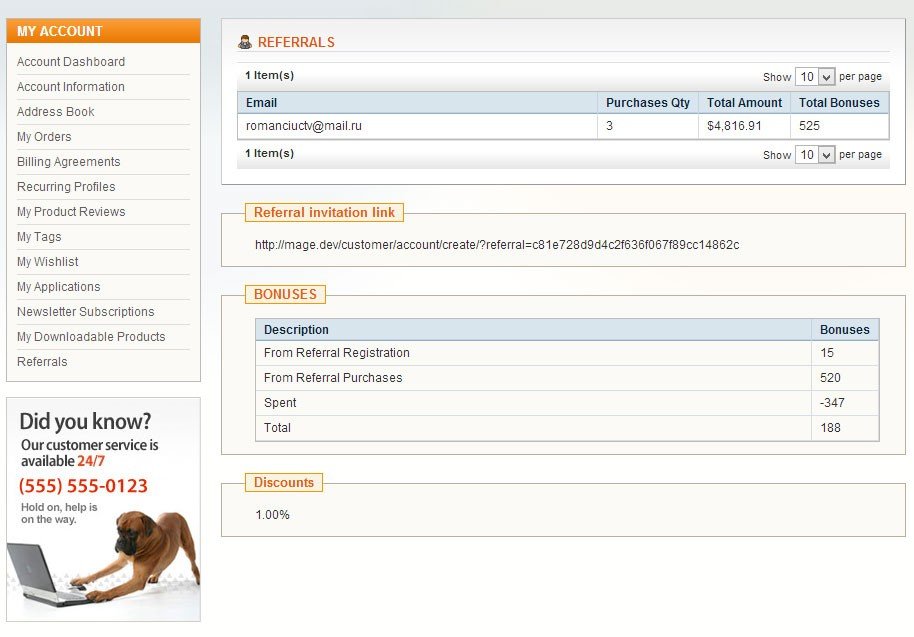
Task: Click the Referral invitation link legend
Action: 324,212
